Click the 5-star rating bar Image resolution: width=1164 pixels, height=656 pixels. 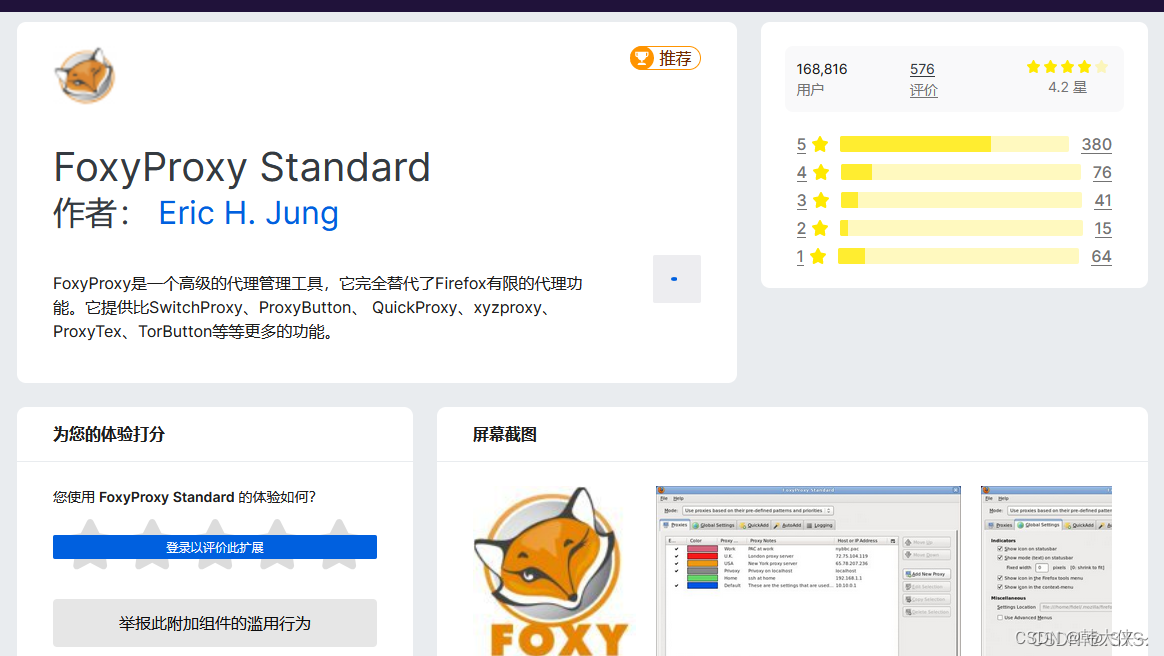(x=954, y=144)
